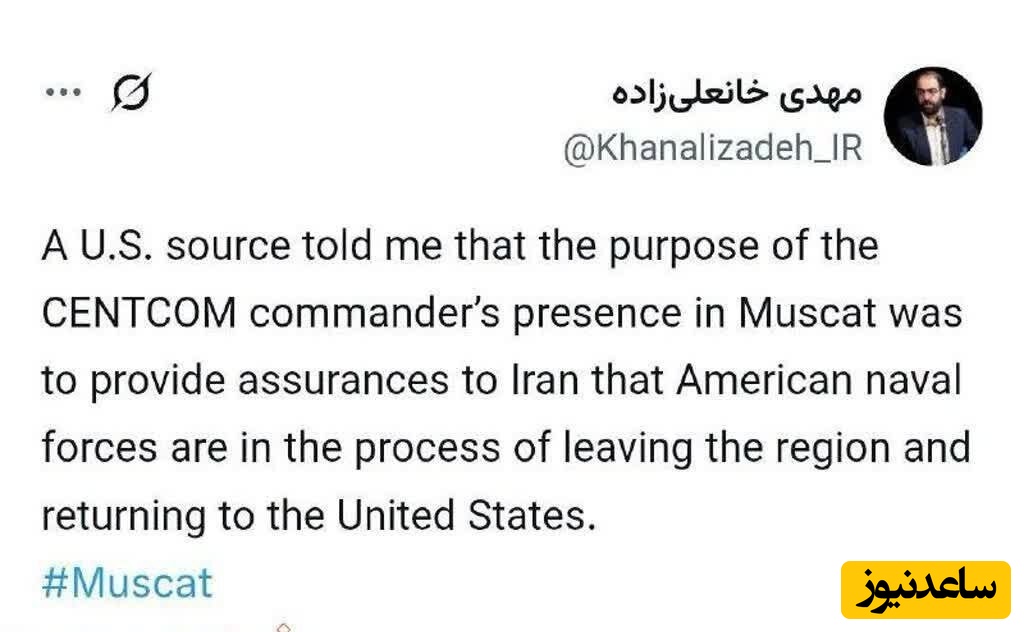Click "United States" in the tweet text
This screenshot has height=632, width=1024.
[x=461, y=515]
